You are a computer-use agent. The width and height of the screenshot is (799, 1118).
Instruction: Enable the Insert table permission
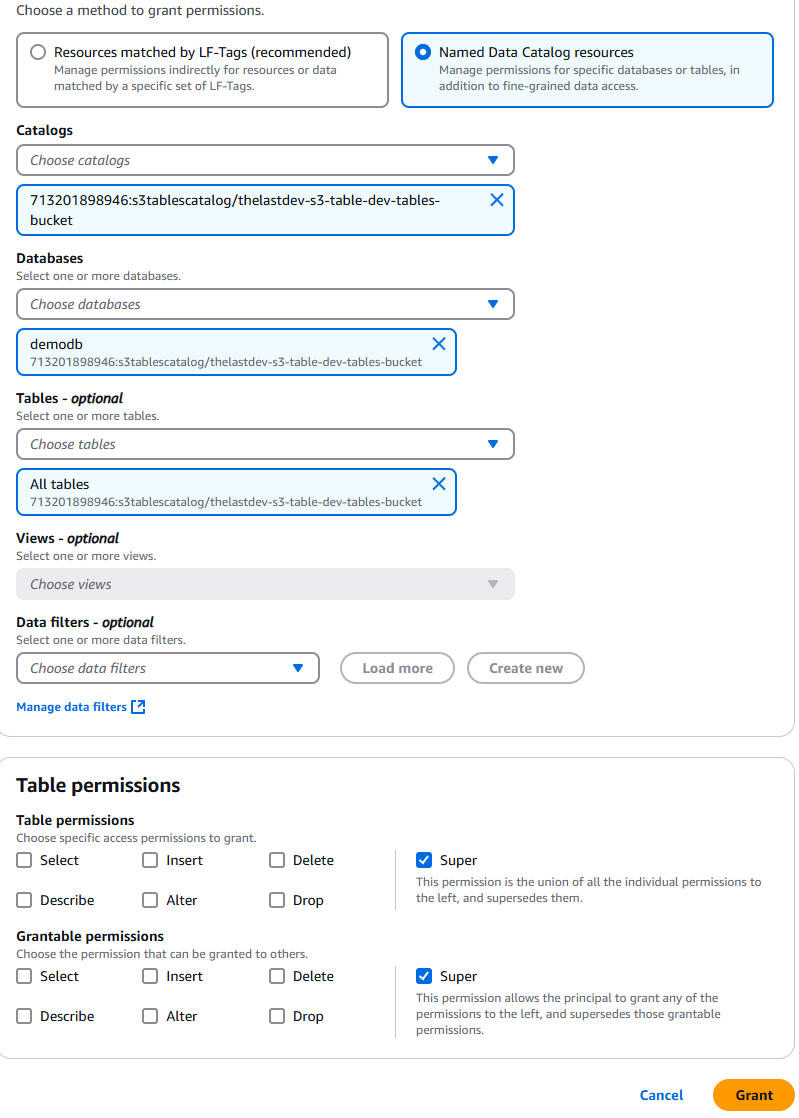150,860
